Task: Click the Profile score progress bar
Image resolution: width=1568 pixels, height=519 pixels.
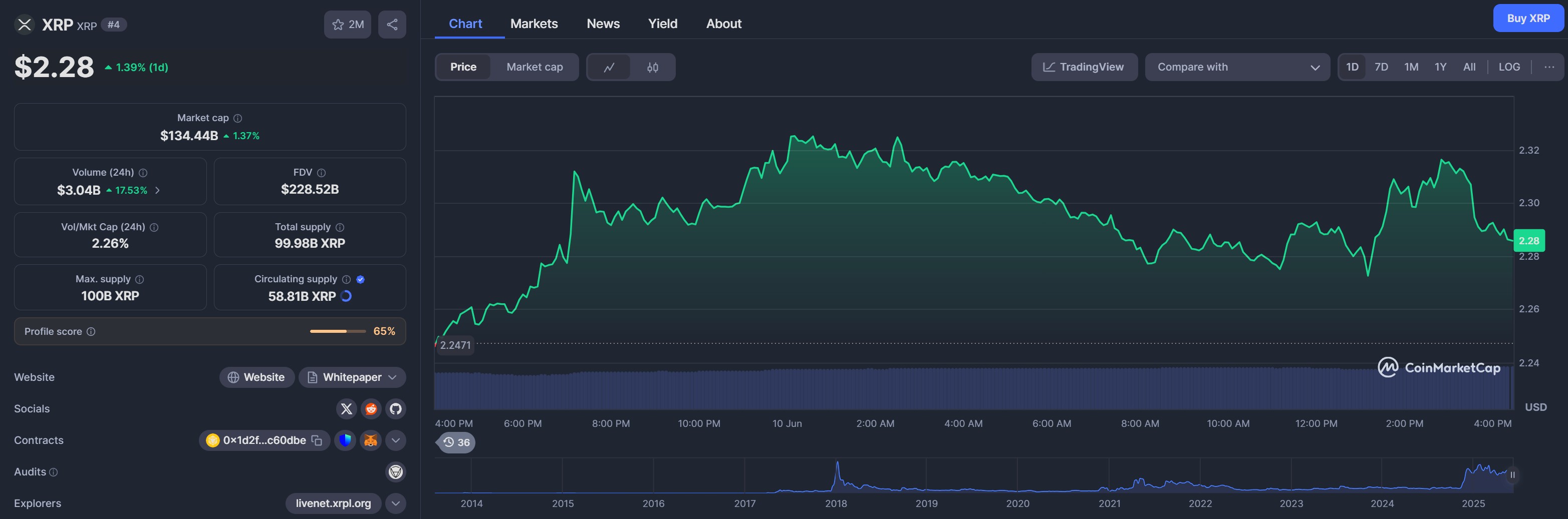Action: tap(338, 332)
